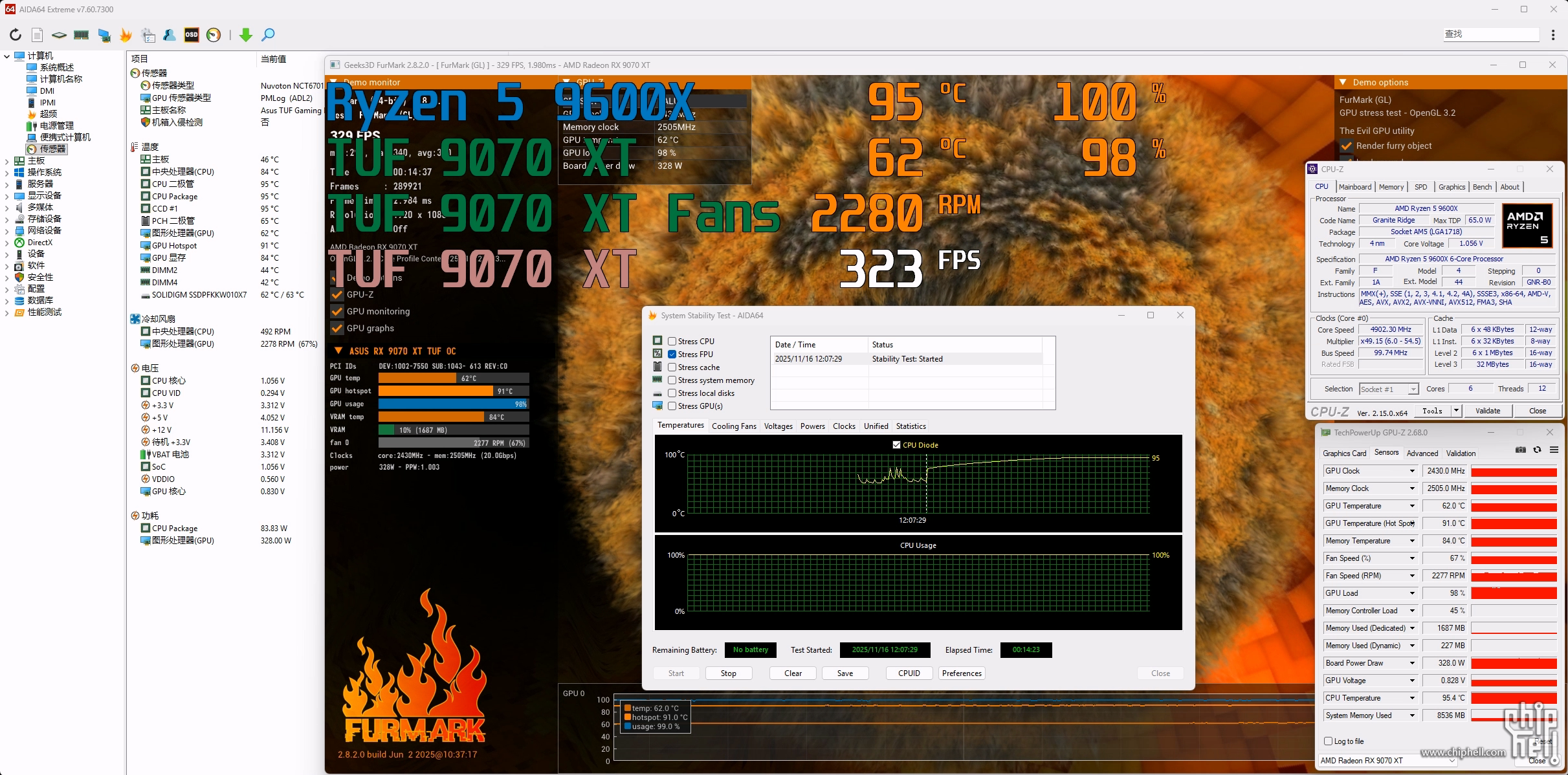The height and width of the screenshot is (775, 1568).
Task: Click the OSD panel toolbar icon
Action: click(x=192, y=35)
